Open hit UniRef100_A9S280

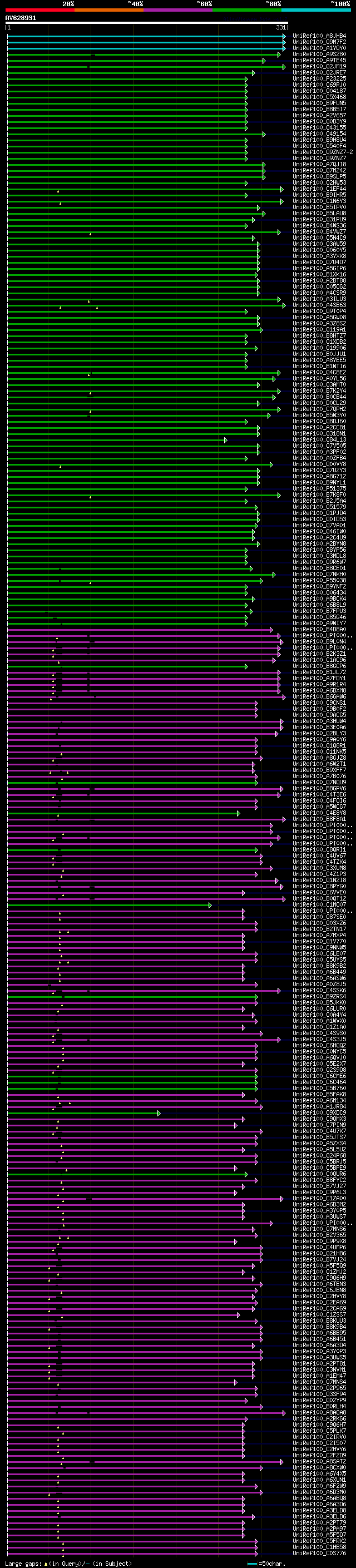point(319,54)
